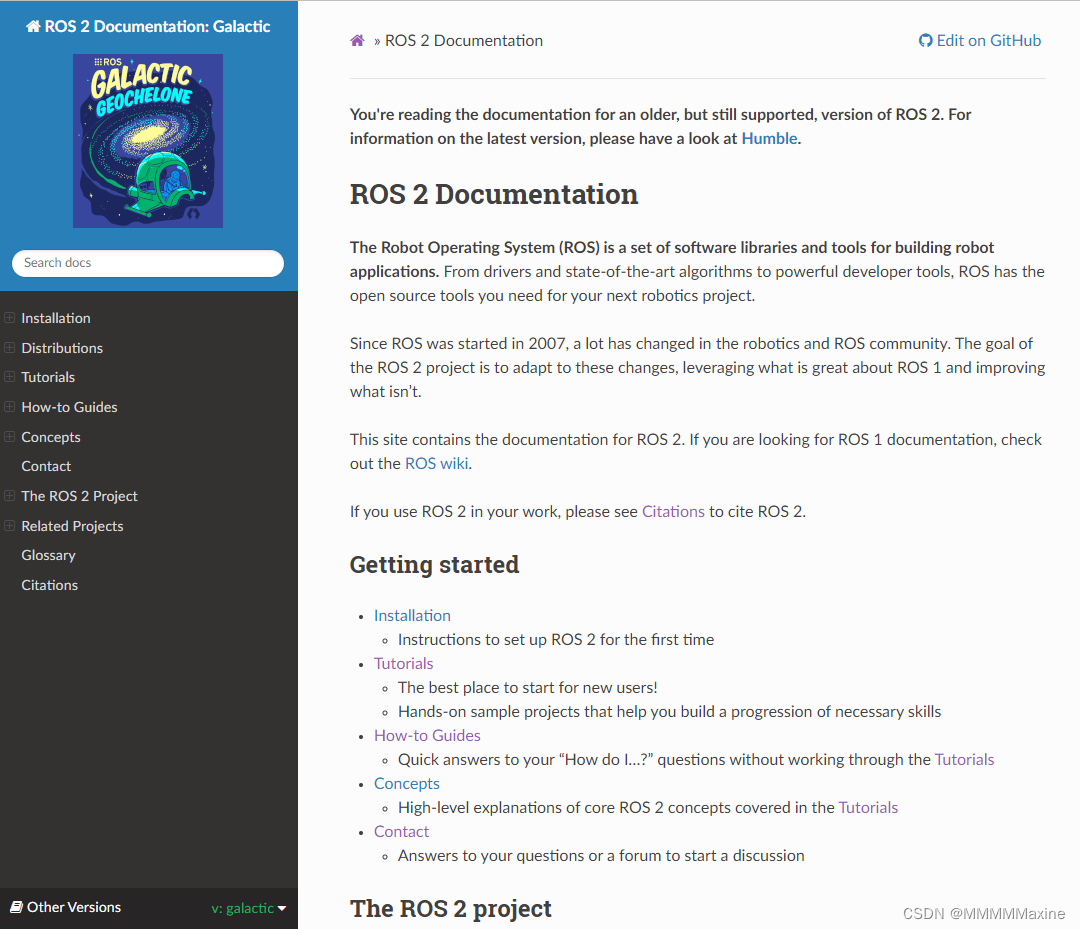Click Tutorials link in High-level explanations line
This screenshot has width=1080, height=929.
click(x=868, y=808)
